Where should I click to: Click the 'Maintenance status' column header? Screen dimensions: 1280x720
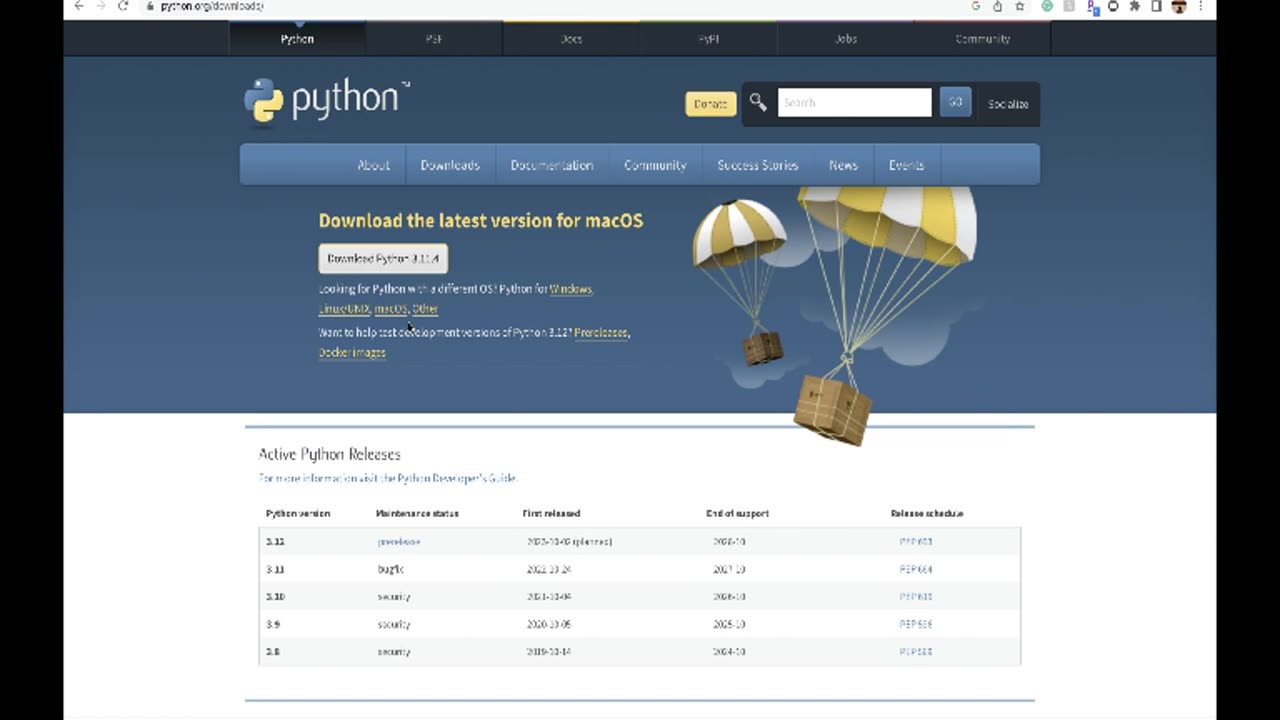pos(417,513)
